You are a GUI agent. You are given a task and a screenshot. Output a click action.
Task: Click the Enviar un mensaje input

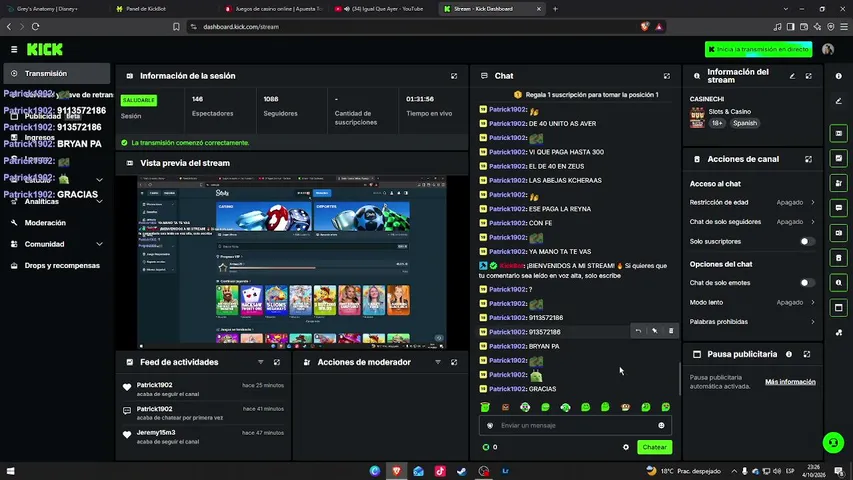(576, 426)
